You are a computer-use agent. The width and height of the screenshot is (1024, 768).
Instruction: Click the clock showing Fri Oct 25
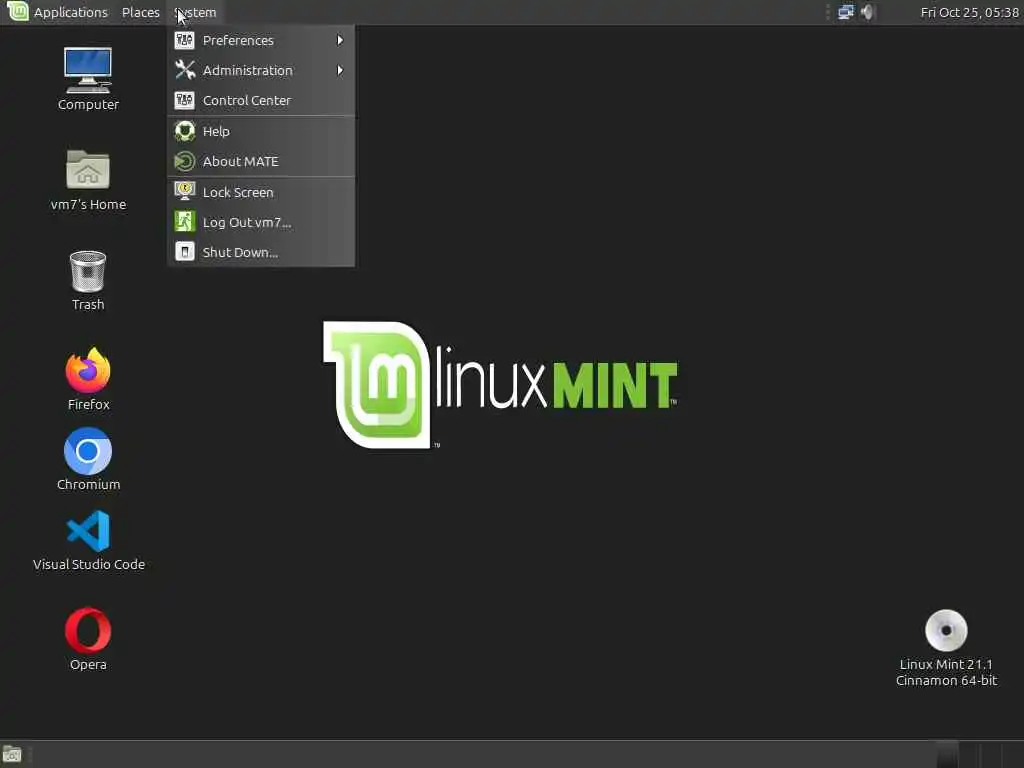pyautogui.click(x=969, y=12)
